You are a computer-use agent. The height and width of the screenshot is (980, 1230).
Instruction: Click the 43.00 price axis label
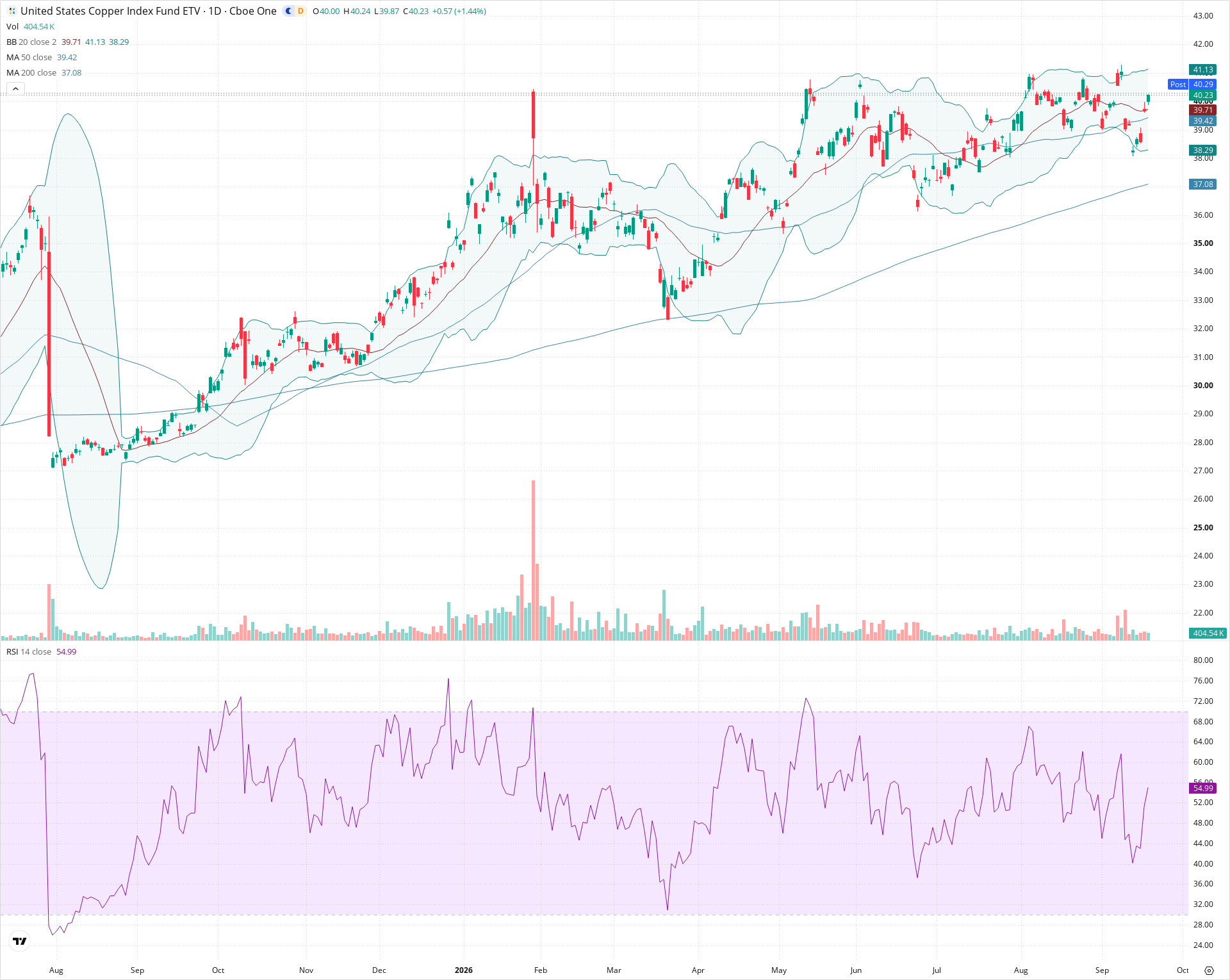click(1203, 16)
